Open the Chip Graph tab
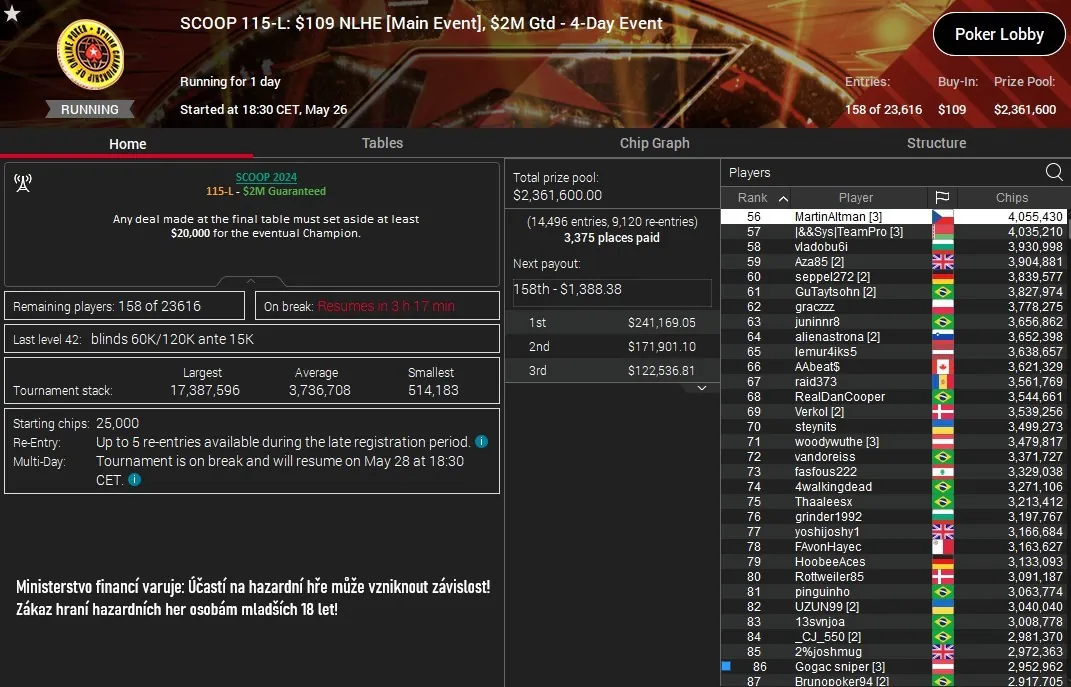 pos(654,143)
